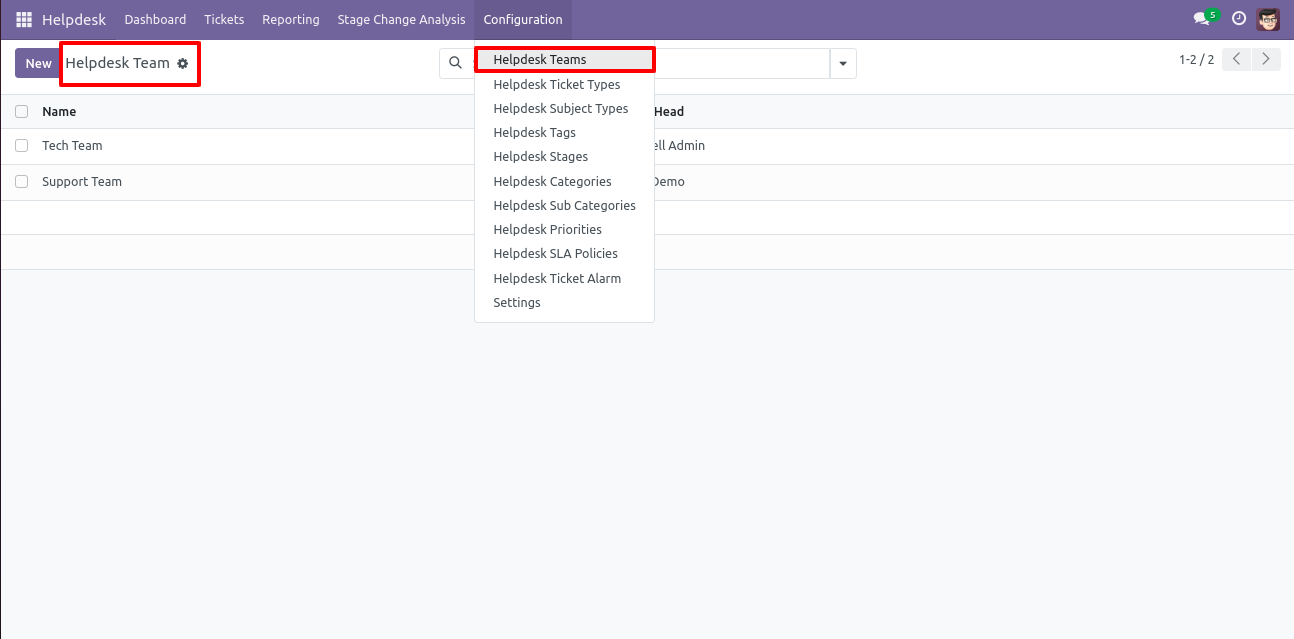Collapse the Configuration menu

[x=523, y=20]
